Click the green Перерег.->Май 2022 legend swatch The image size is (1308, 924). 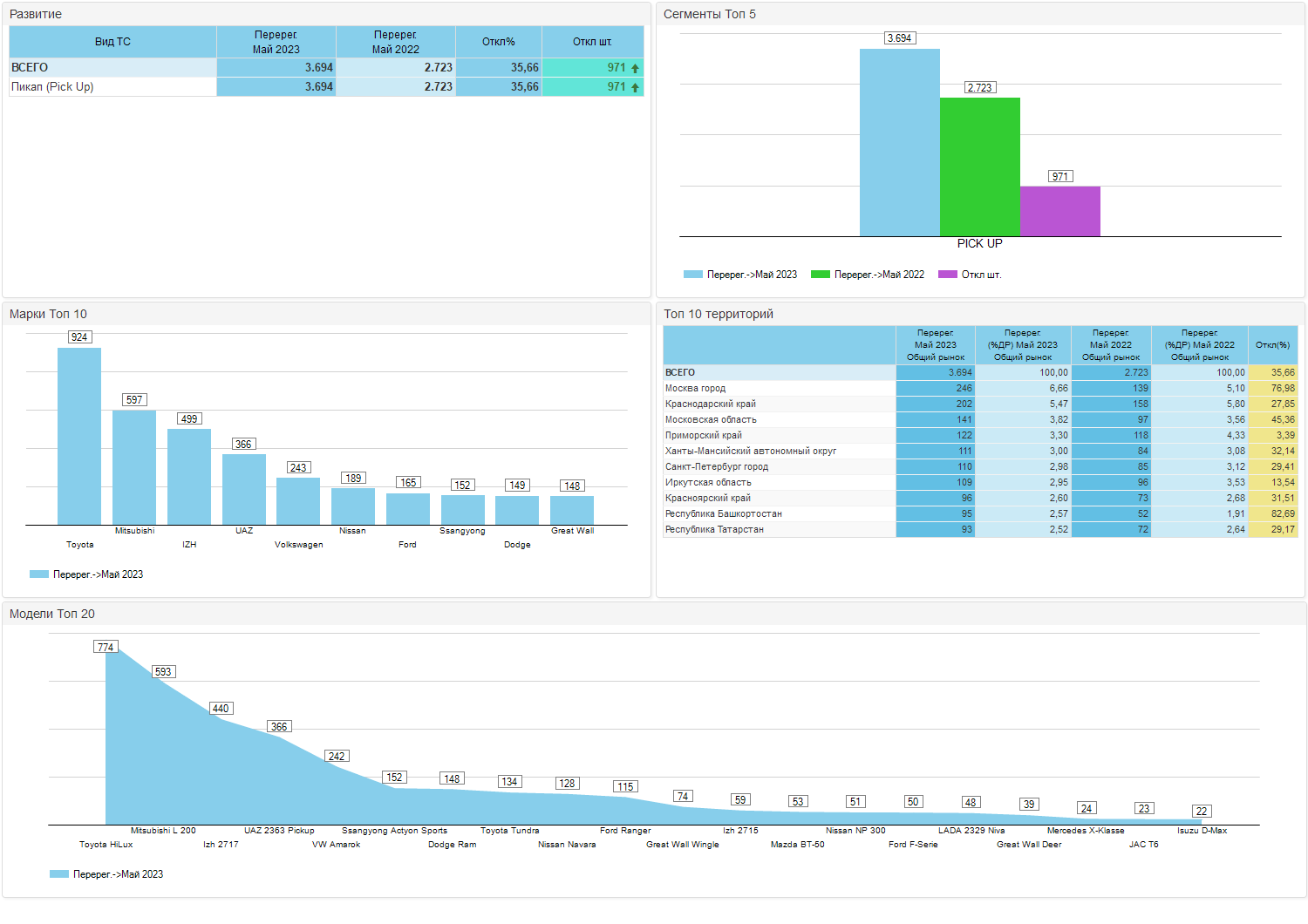coord(821,275)
